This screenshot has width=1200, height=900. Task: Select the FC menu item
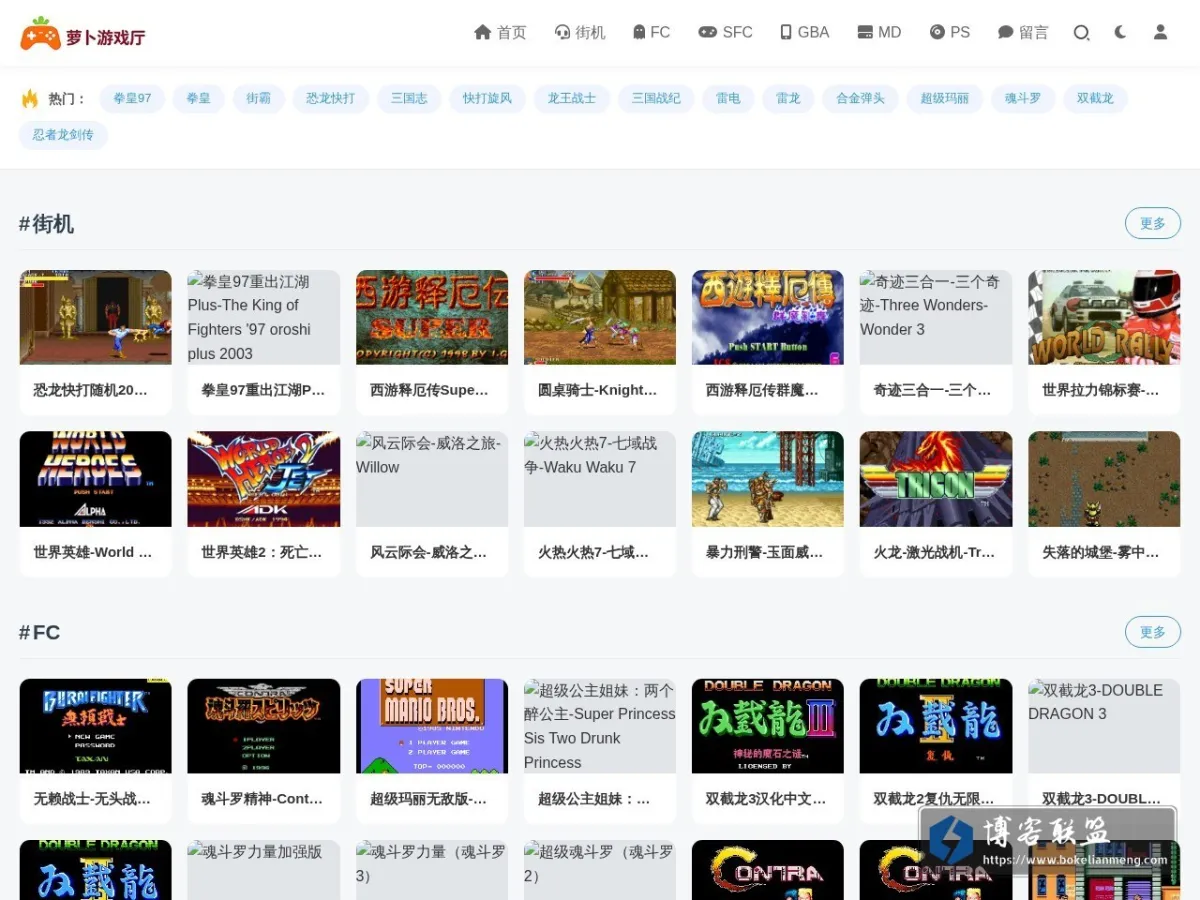[x=651, y=32]
